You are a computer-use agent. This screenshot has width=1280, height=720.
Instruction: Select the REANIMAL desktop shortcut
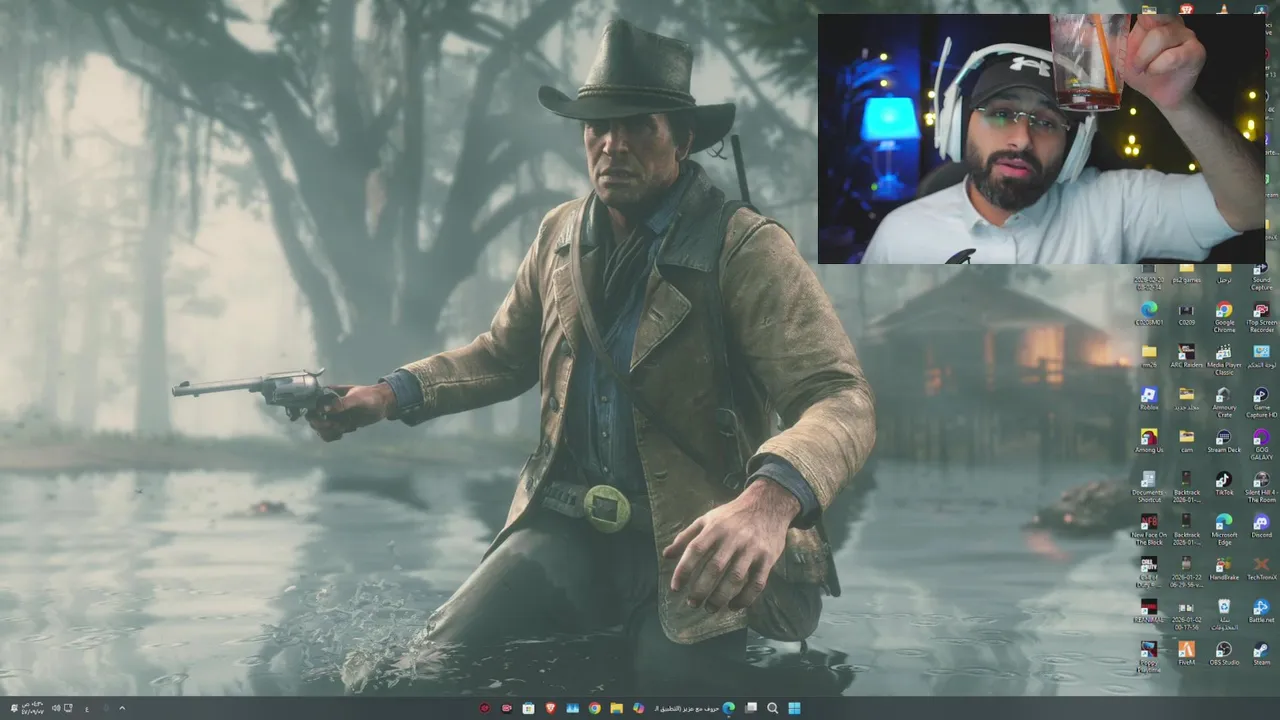(x=1149, y=611)
